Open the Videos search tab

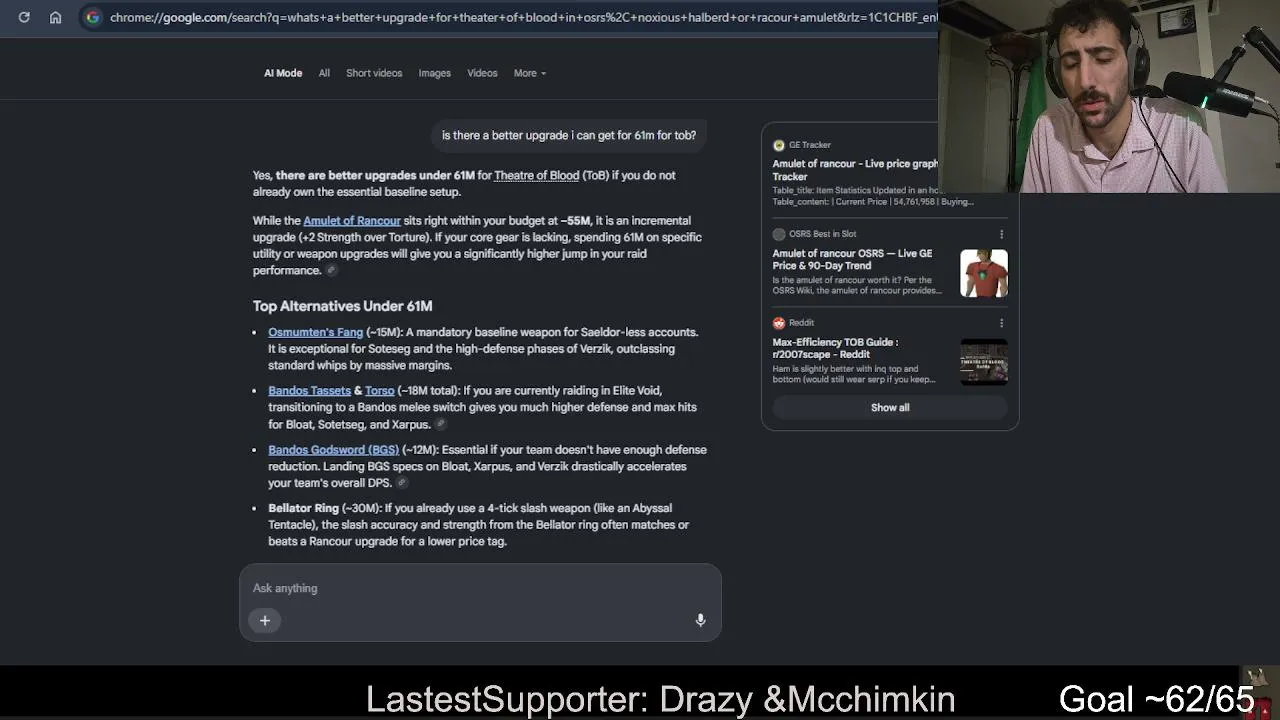(482, 73)
